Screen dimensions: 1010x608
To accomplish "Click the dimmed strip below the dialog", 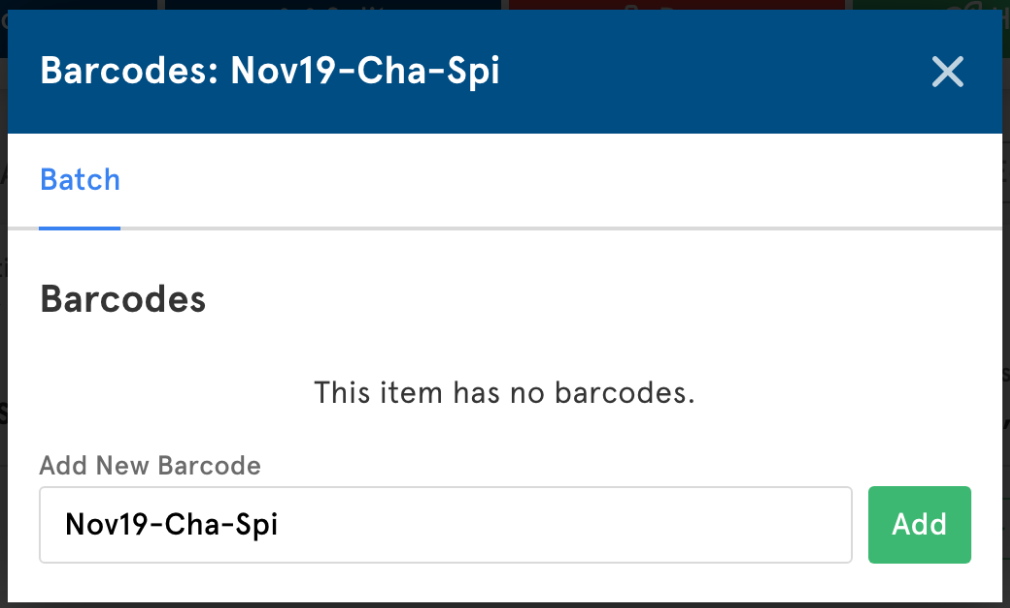I will pos(505,605).
